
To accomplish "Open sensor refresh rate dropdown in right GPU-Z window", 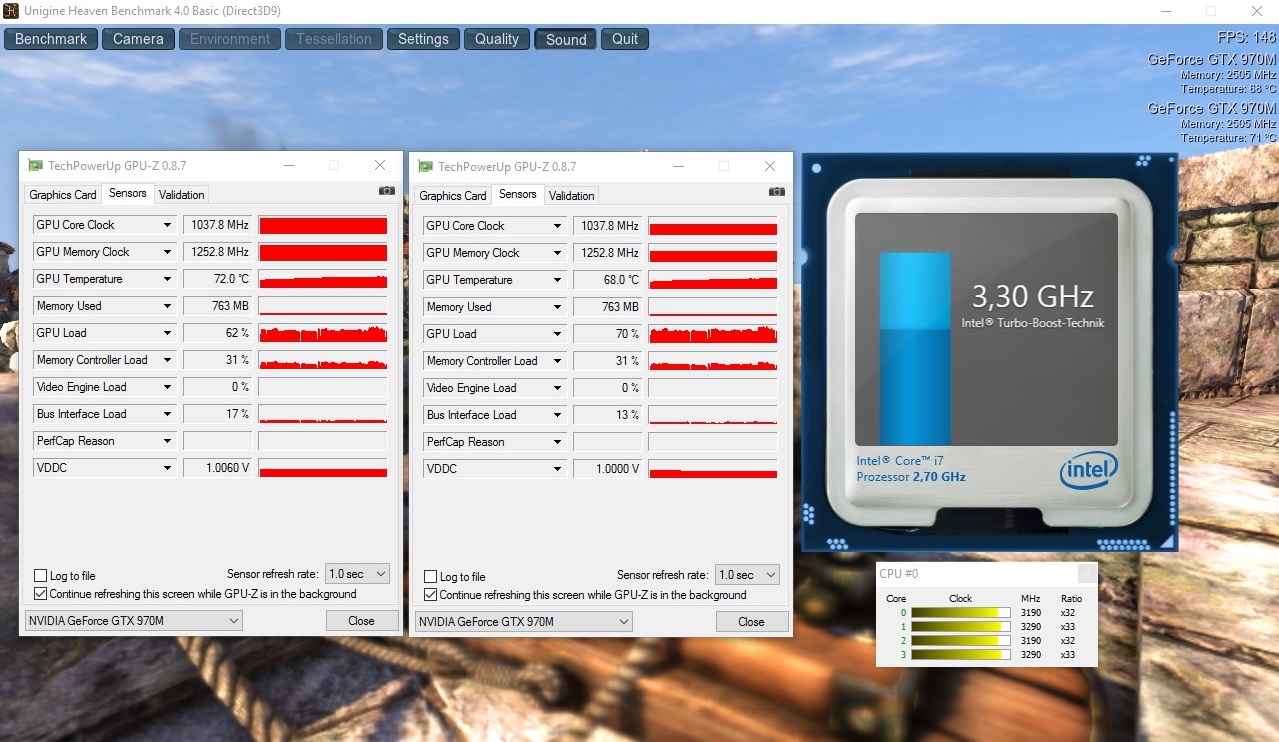I will pyautogui.click(x=747, y=575).
